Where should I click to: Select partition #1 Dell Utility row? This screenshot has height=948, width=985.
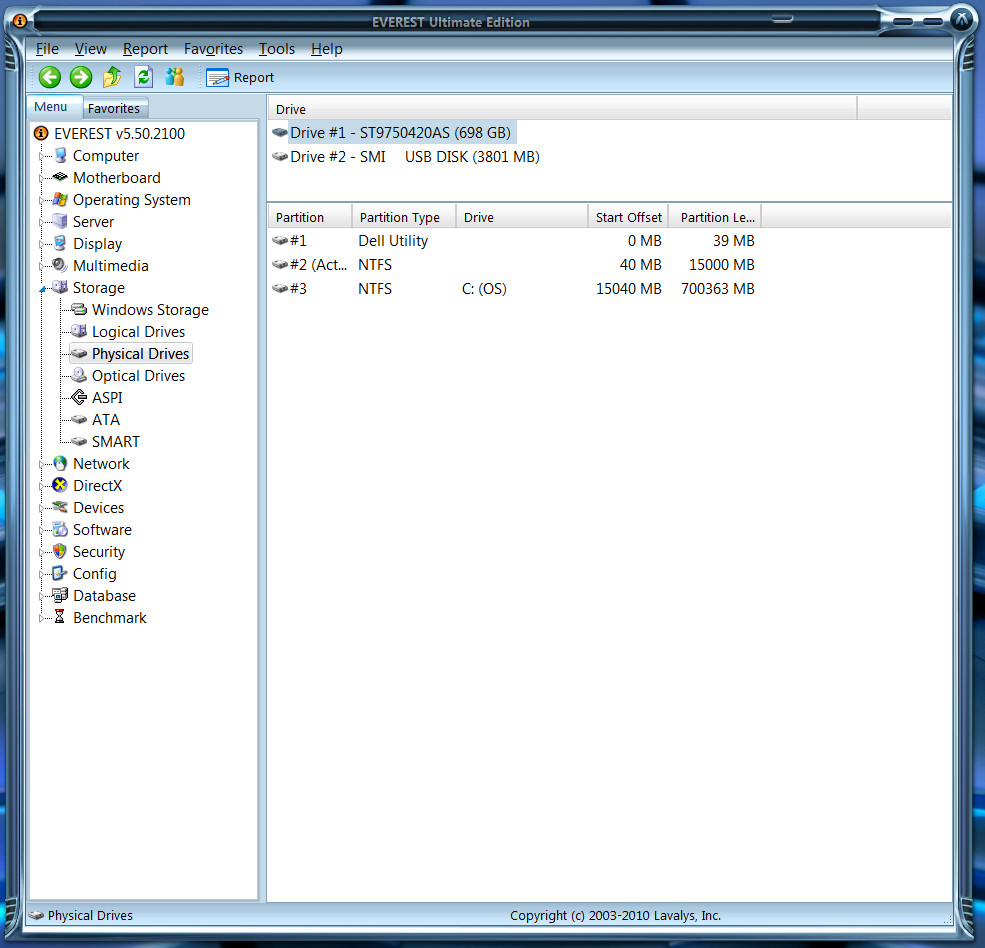[514, 241]
